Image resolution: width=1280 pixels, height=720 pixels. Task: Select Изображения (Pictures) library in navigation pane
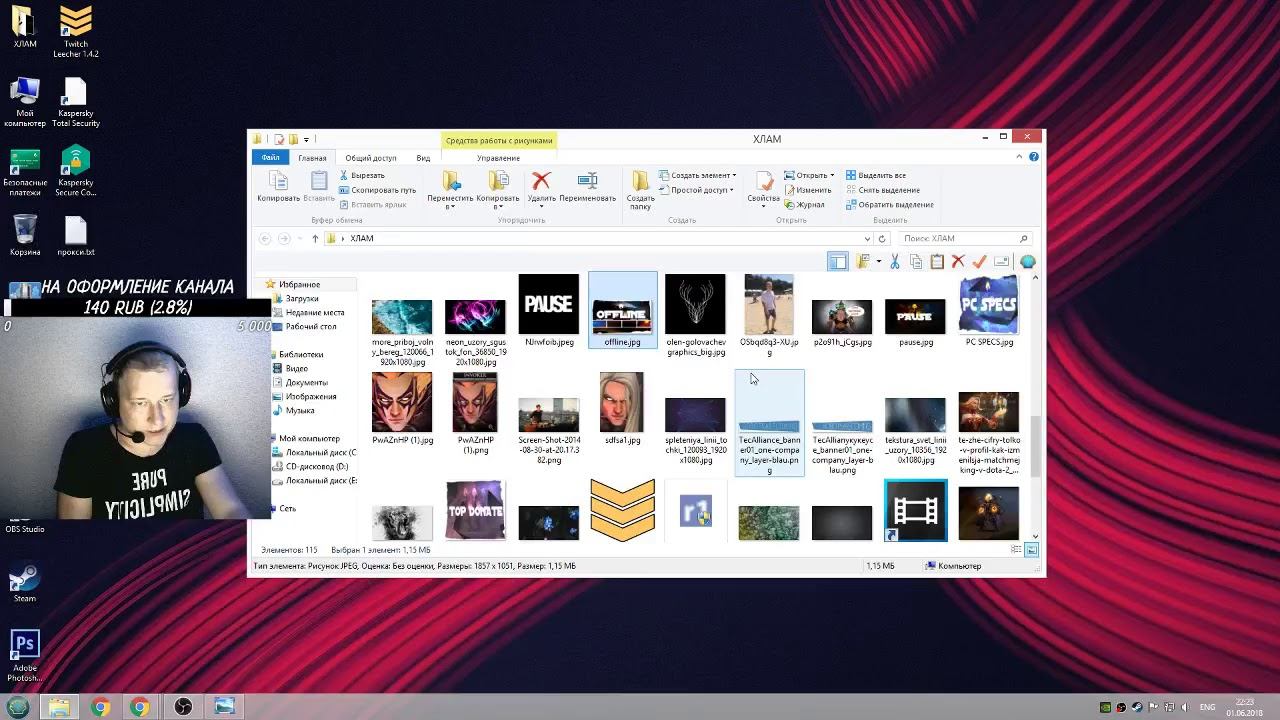310,397
